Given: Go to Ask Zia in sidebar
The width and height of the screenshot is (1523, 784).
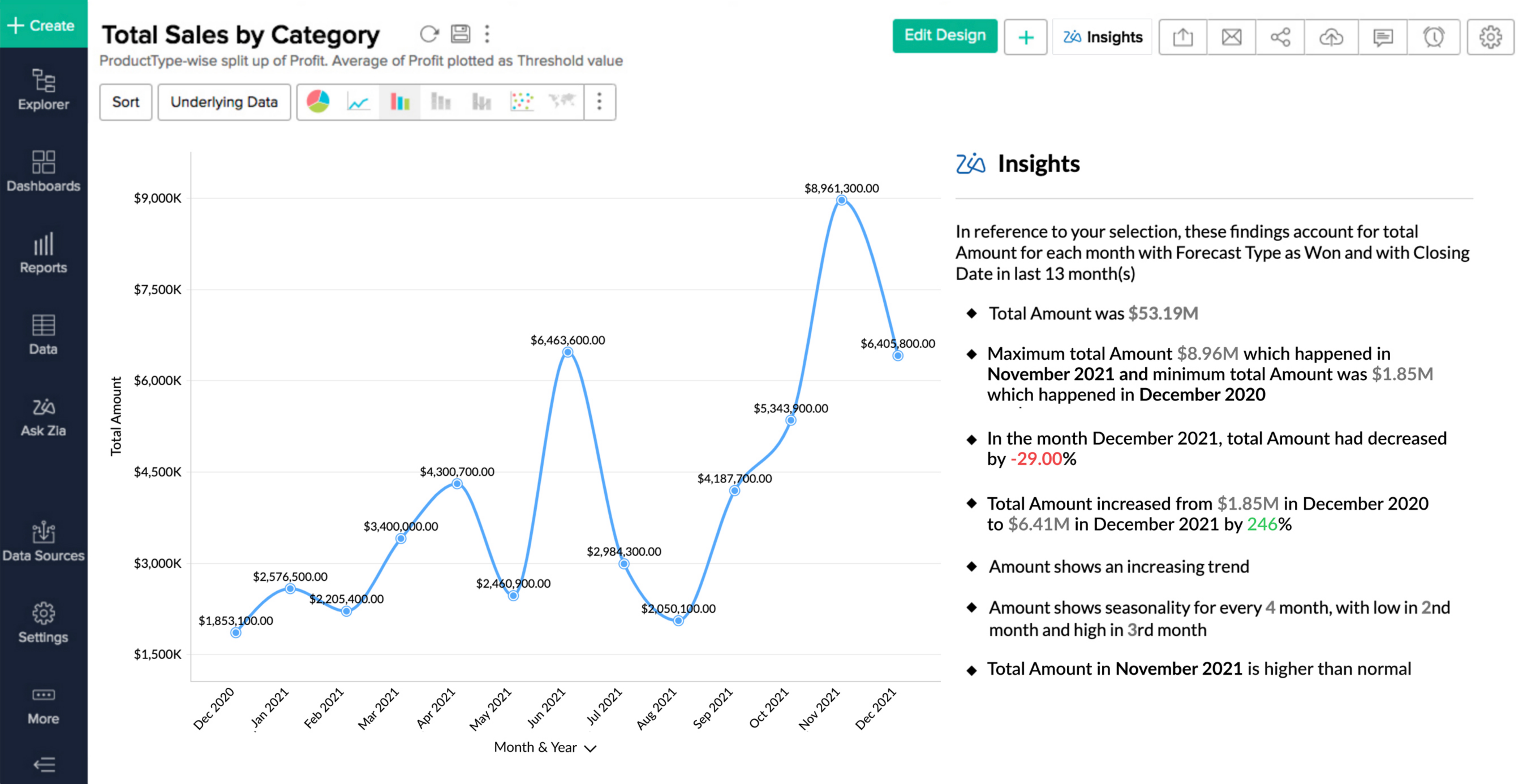Looking at the screenshot, I should click(x=43, y=416).
